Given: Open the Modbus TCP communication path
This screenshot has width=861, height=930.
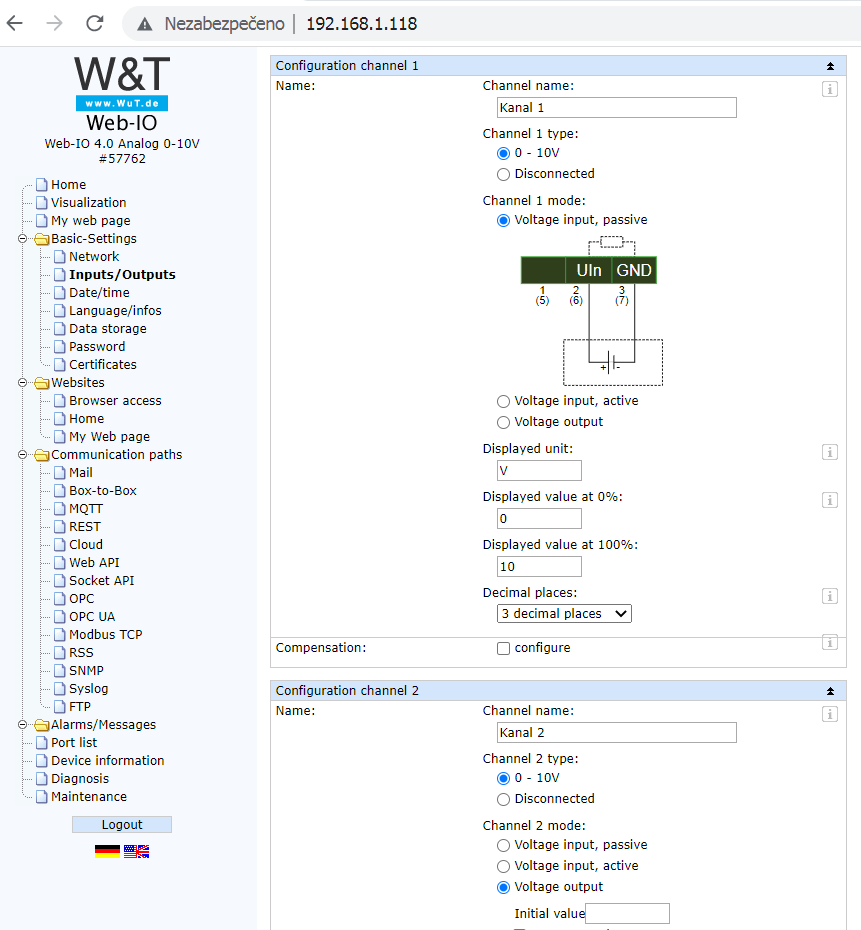Looking at the screenshot, I should [105, 634].
